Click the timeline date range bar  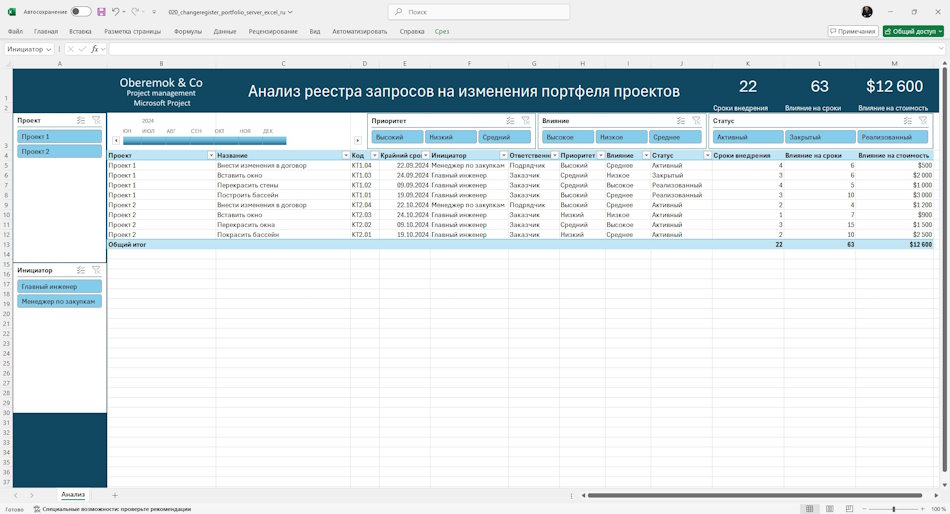204,141
